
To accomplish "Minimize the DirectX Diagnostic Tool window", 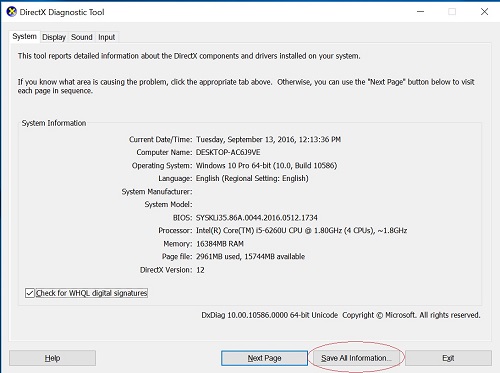I will 421,12.
